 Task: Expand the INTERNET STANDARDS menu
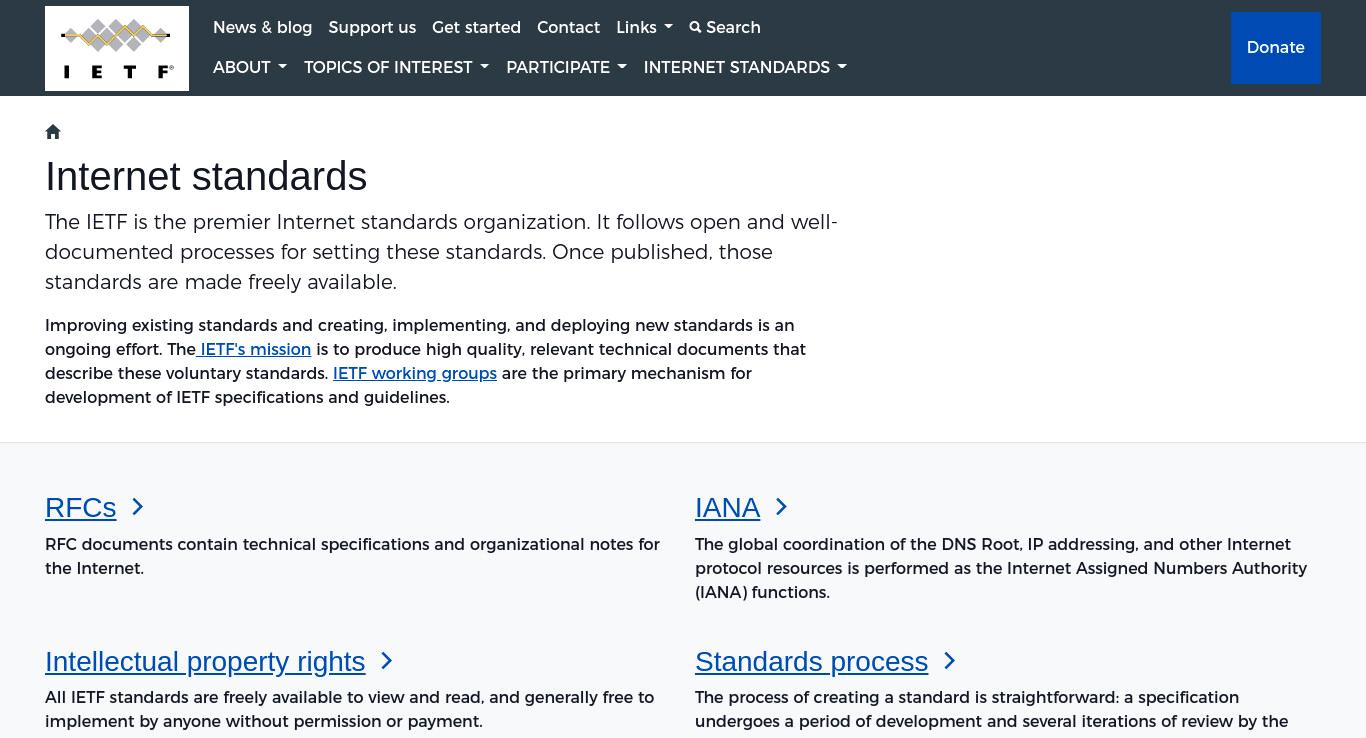pos(745,67)
